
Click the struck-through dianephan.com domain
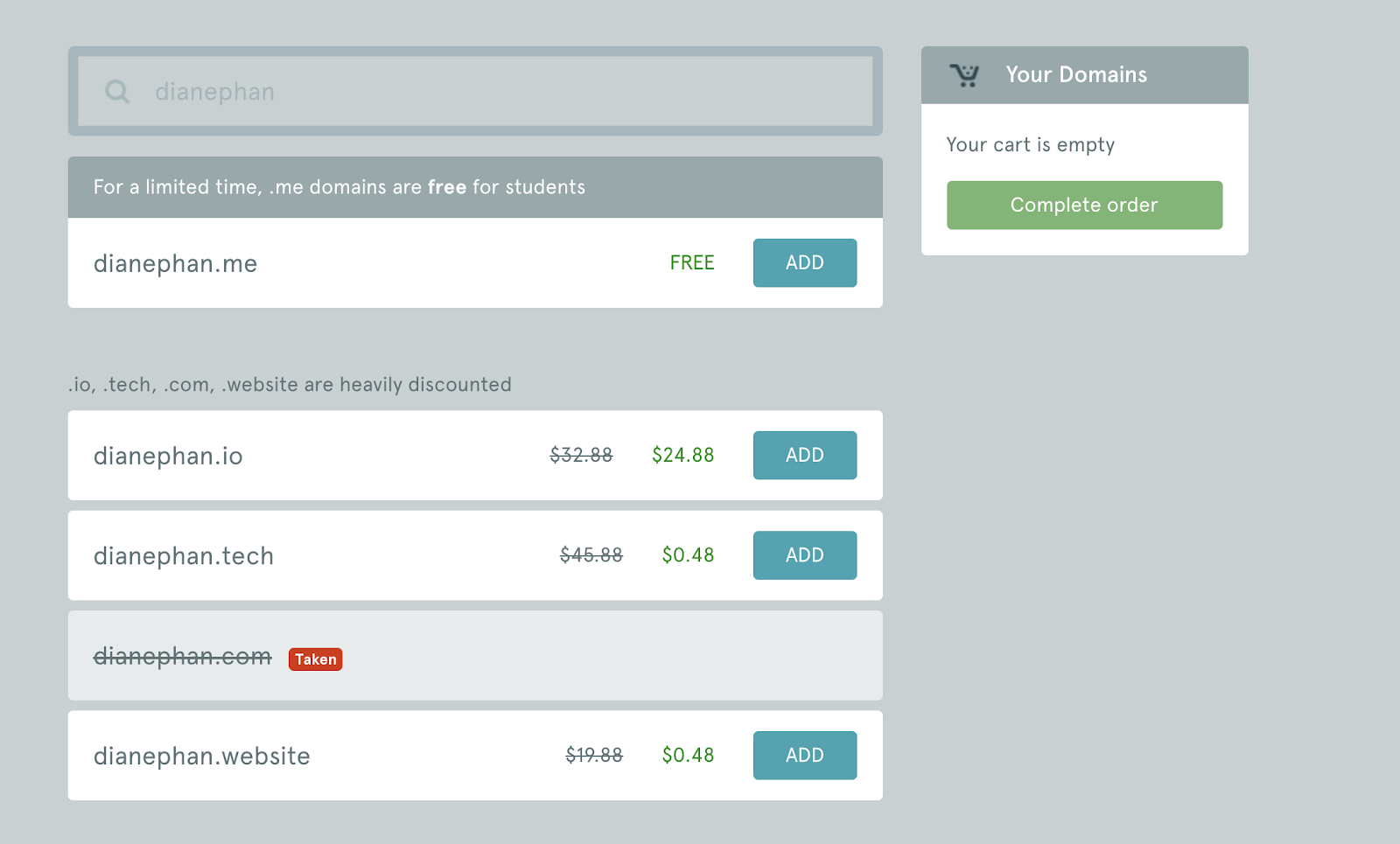pos(182,656)
